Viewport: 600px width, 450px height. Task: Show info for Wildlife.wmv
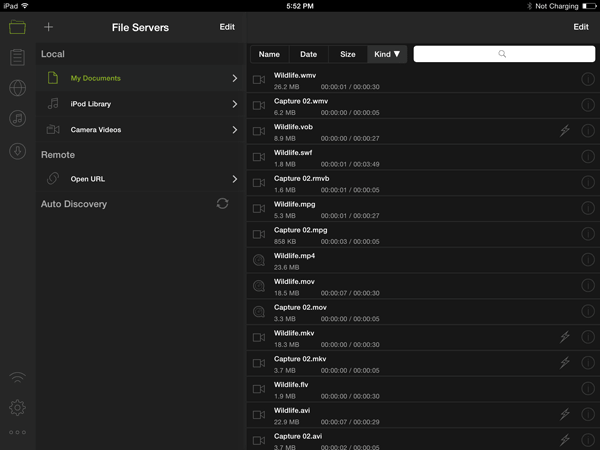(587, 79)
